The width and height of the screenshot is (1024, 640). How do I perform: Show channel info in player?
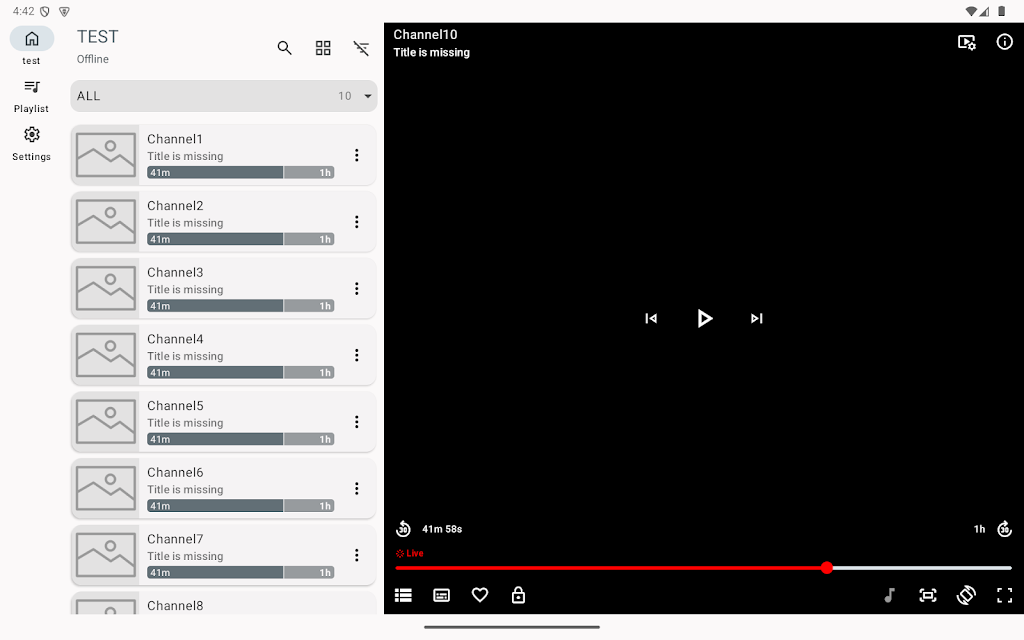point(1005,42)
